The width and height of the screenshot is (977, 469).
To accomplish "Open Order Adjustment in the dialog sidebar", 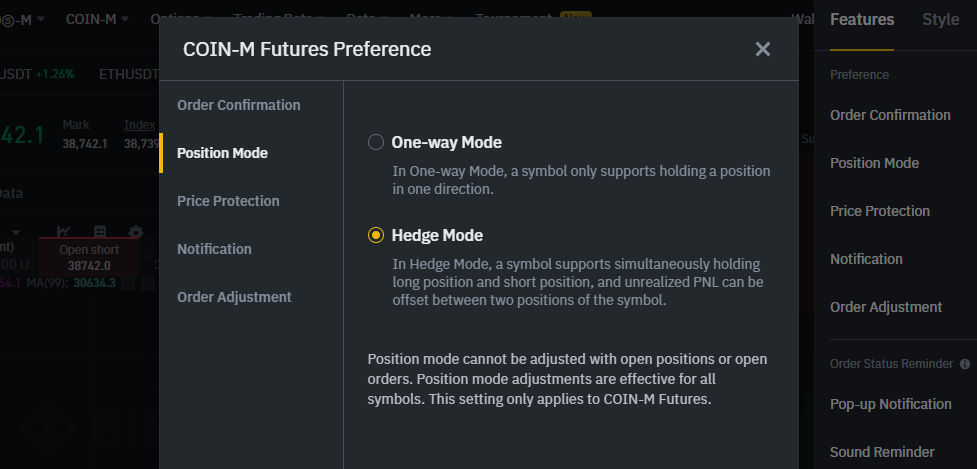I will (234, 297).
